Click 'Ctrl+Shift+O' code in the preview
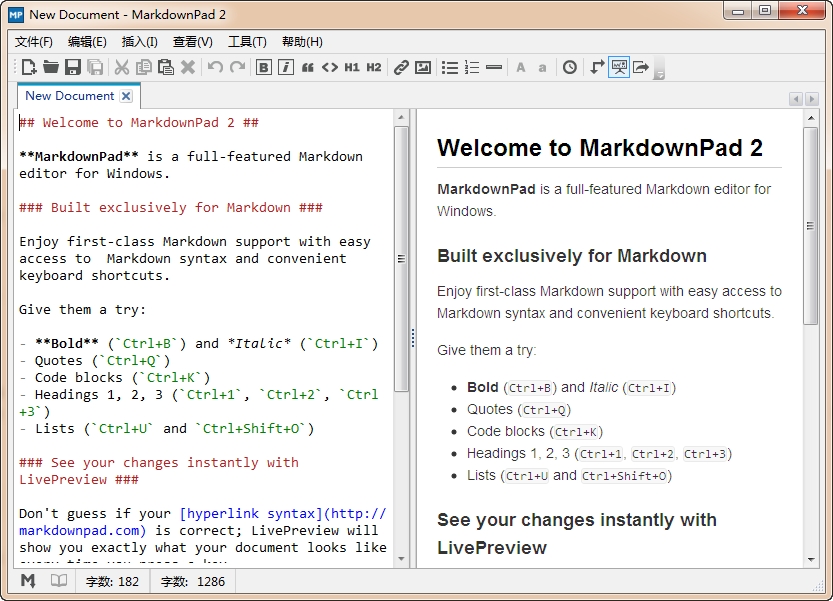 click(624, 476)
